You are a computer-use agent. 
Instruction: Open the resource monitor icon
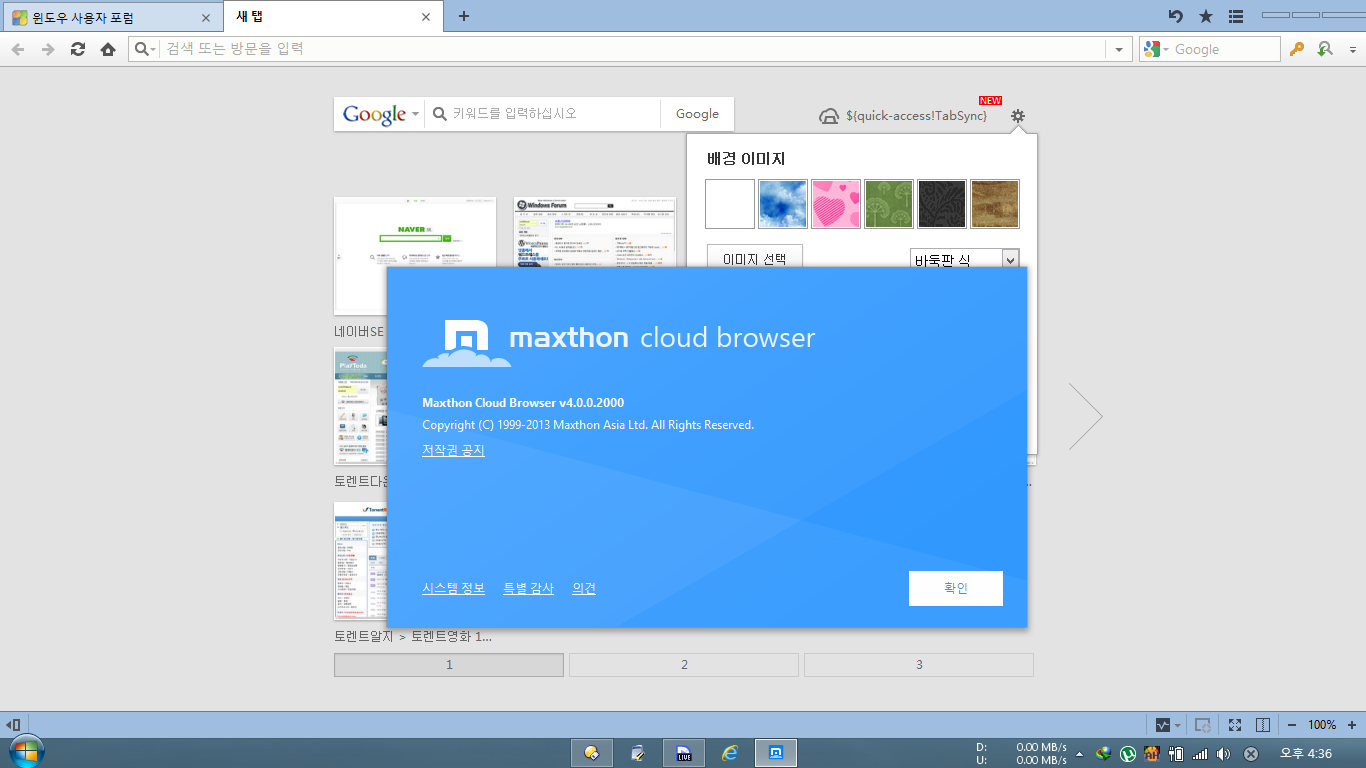pyautogui.click(x=1163, y=724)
